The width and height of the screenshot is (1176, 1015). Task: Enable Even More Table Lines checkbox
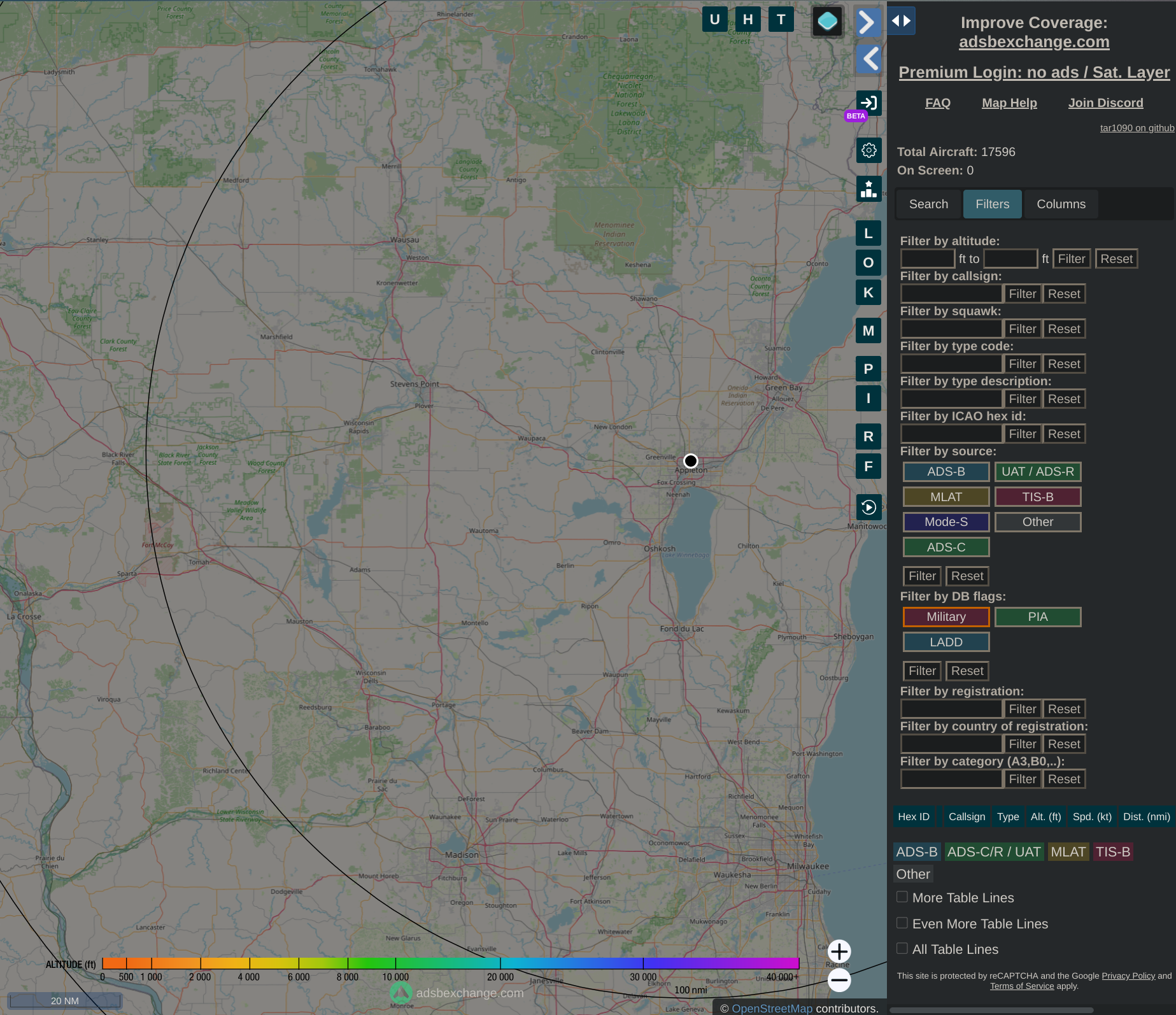(x=902, y=923)
